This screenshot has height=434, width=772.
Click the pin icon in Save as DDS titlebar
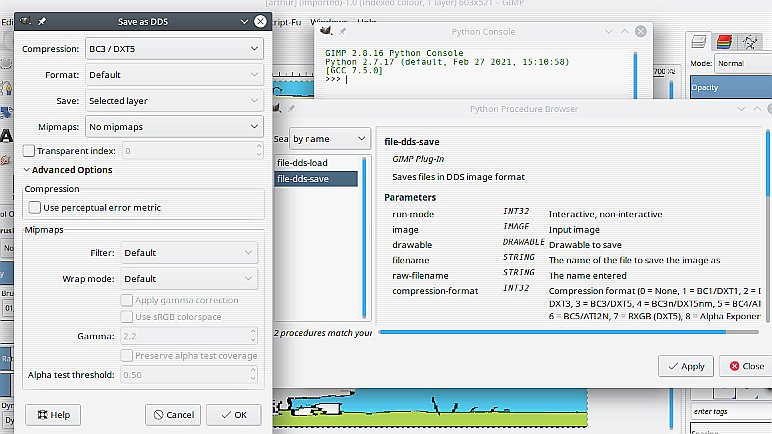[41, 20]
